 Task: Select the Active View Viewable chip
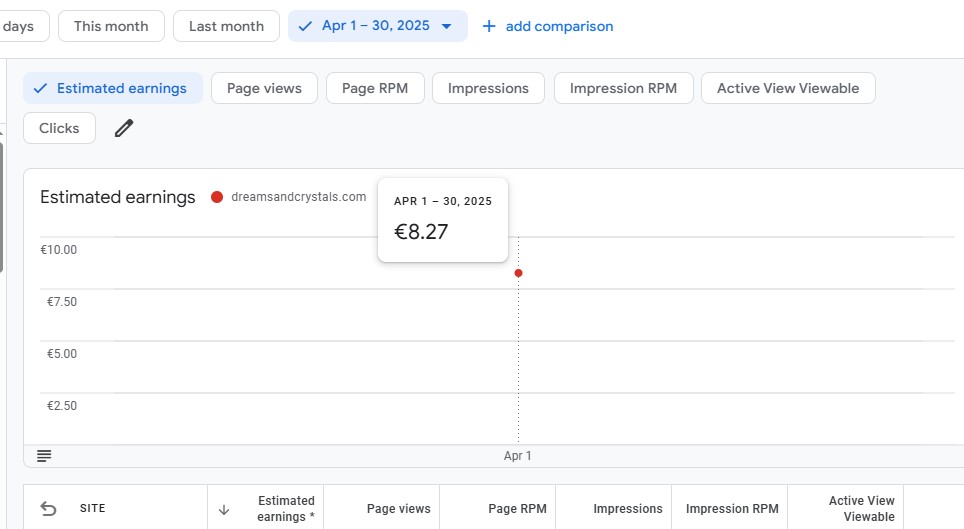(788, 88)
